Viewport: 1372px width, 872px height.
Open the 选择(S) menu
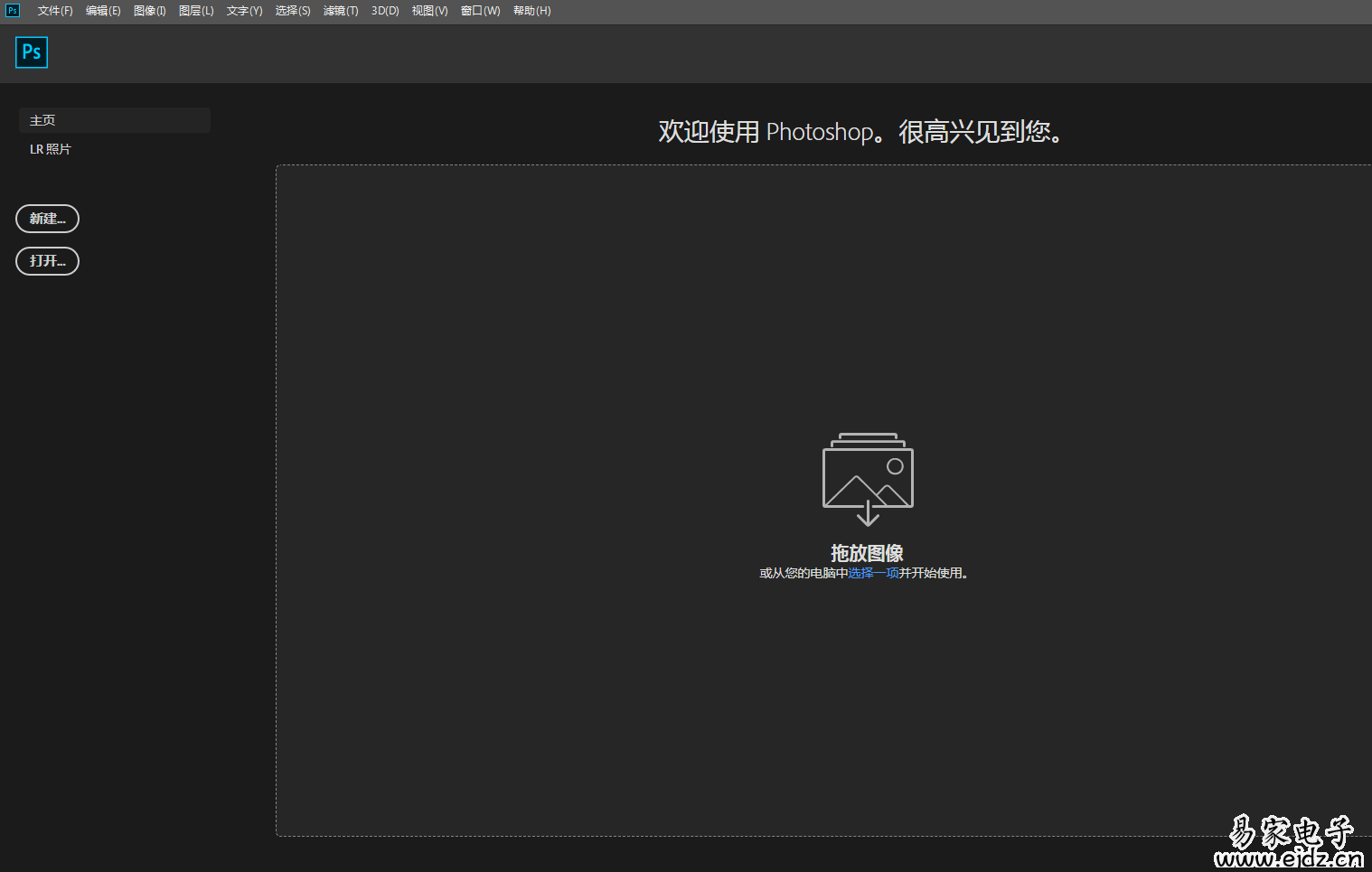[x=293, y=11]
